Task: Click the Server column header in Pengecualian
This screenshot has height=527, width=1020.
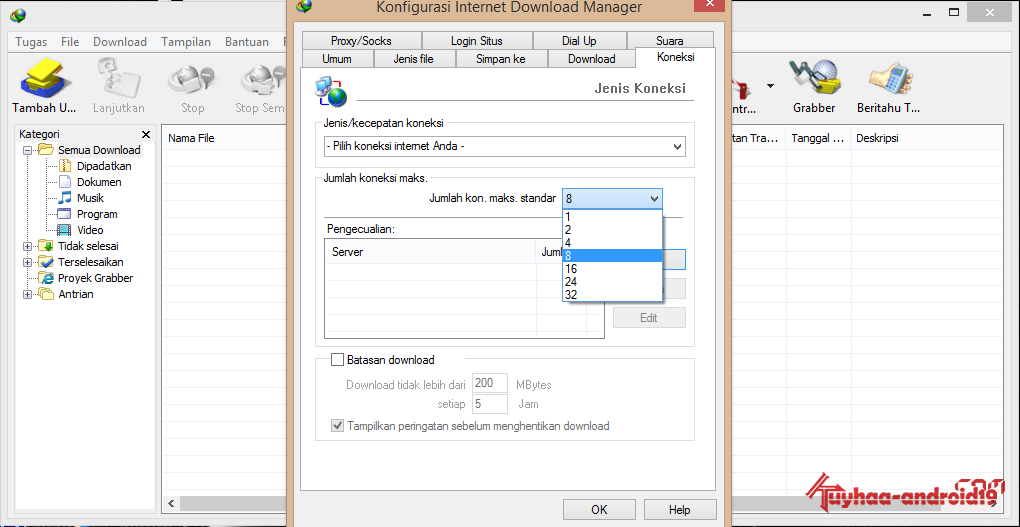Action: 430,252
